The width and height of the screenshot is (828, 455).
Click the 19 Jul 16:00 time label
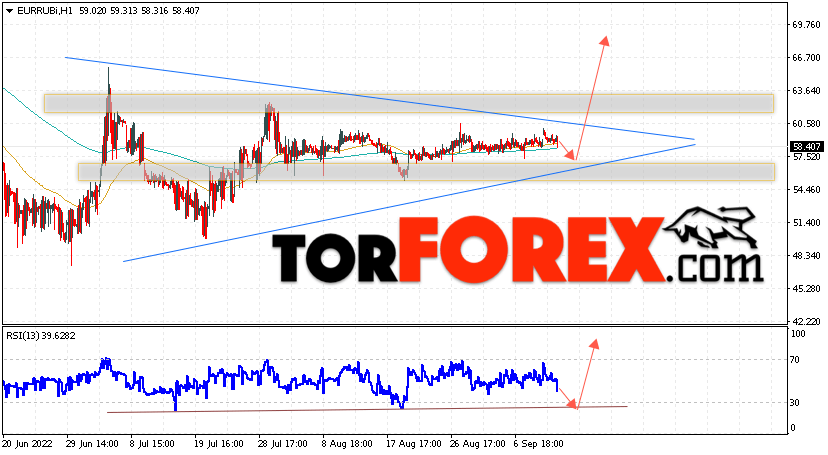pos(218,444)
